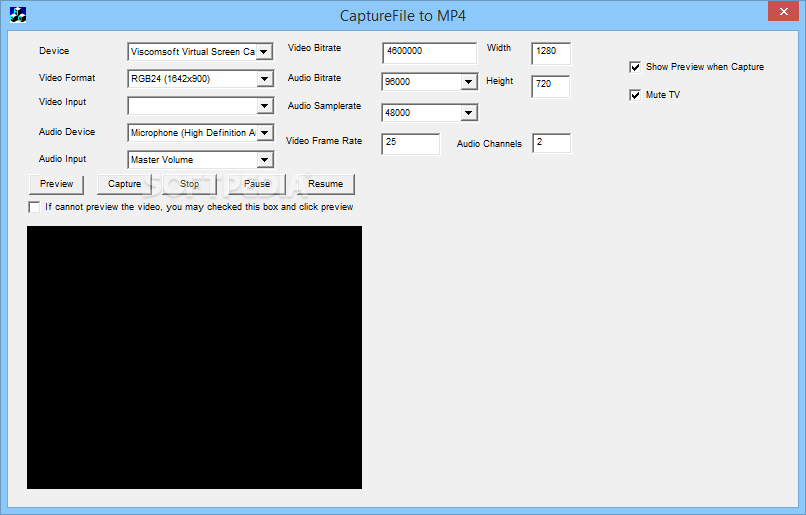This screenshot has height=515, width=806.
Task: Pause the capture with Pause button
Action: [x=257, y=184]
